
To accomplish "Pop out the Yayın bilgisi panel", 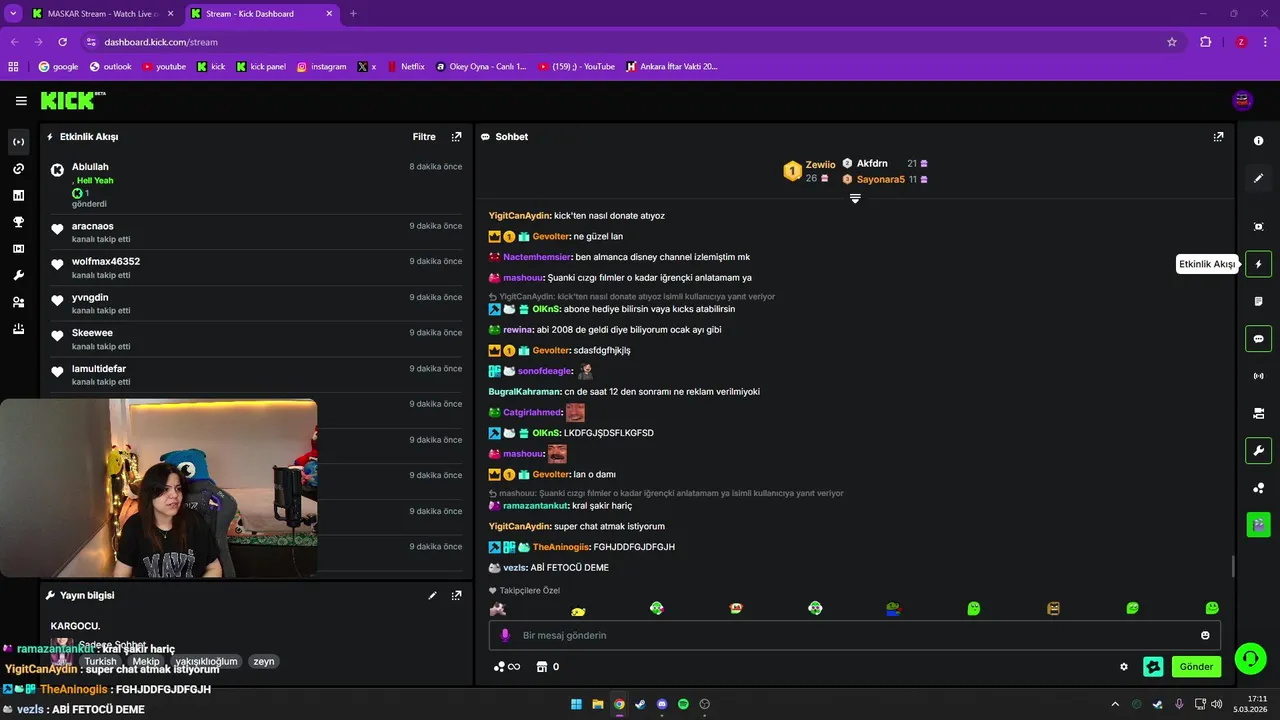I will coord(456,595).
